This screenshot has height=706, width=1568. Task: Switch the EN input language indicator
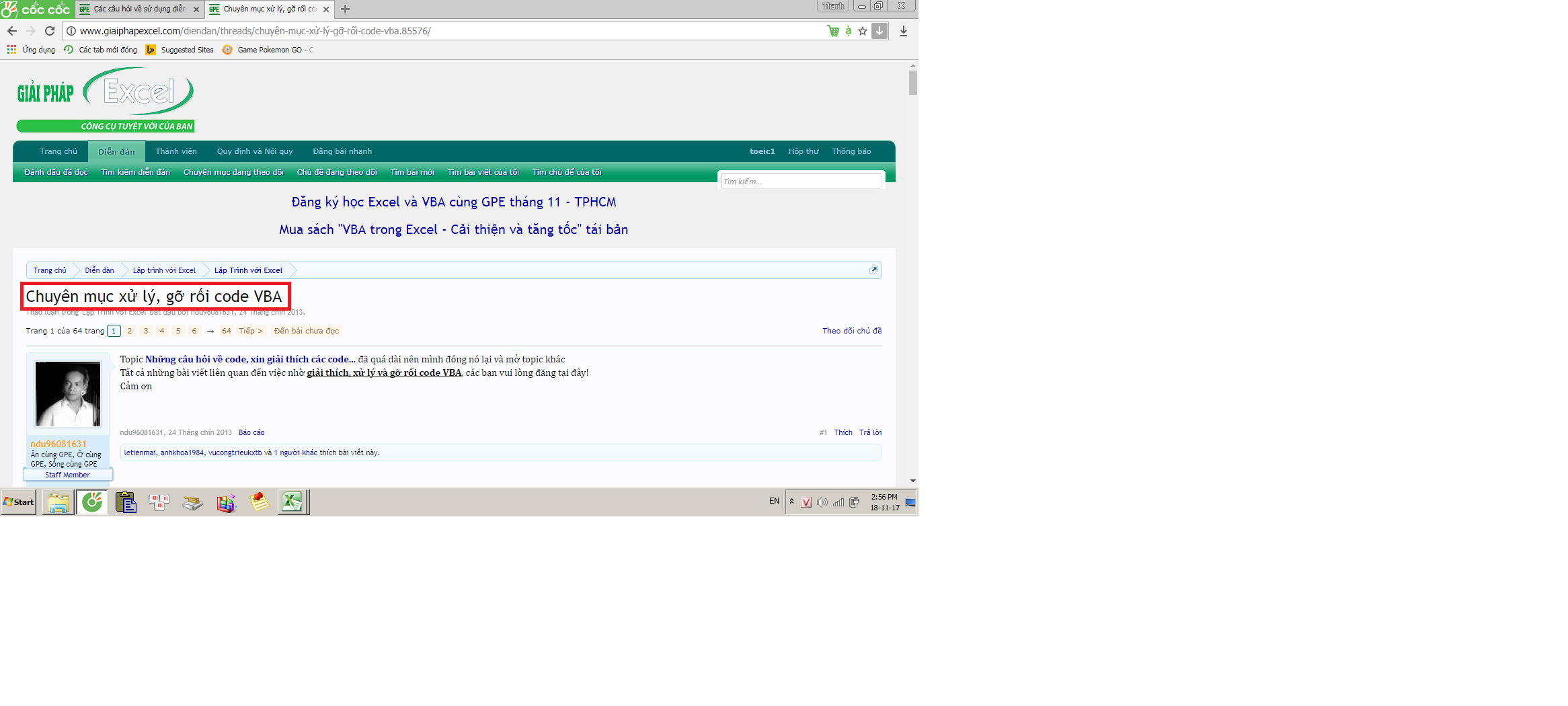click(x=774, y=501)
